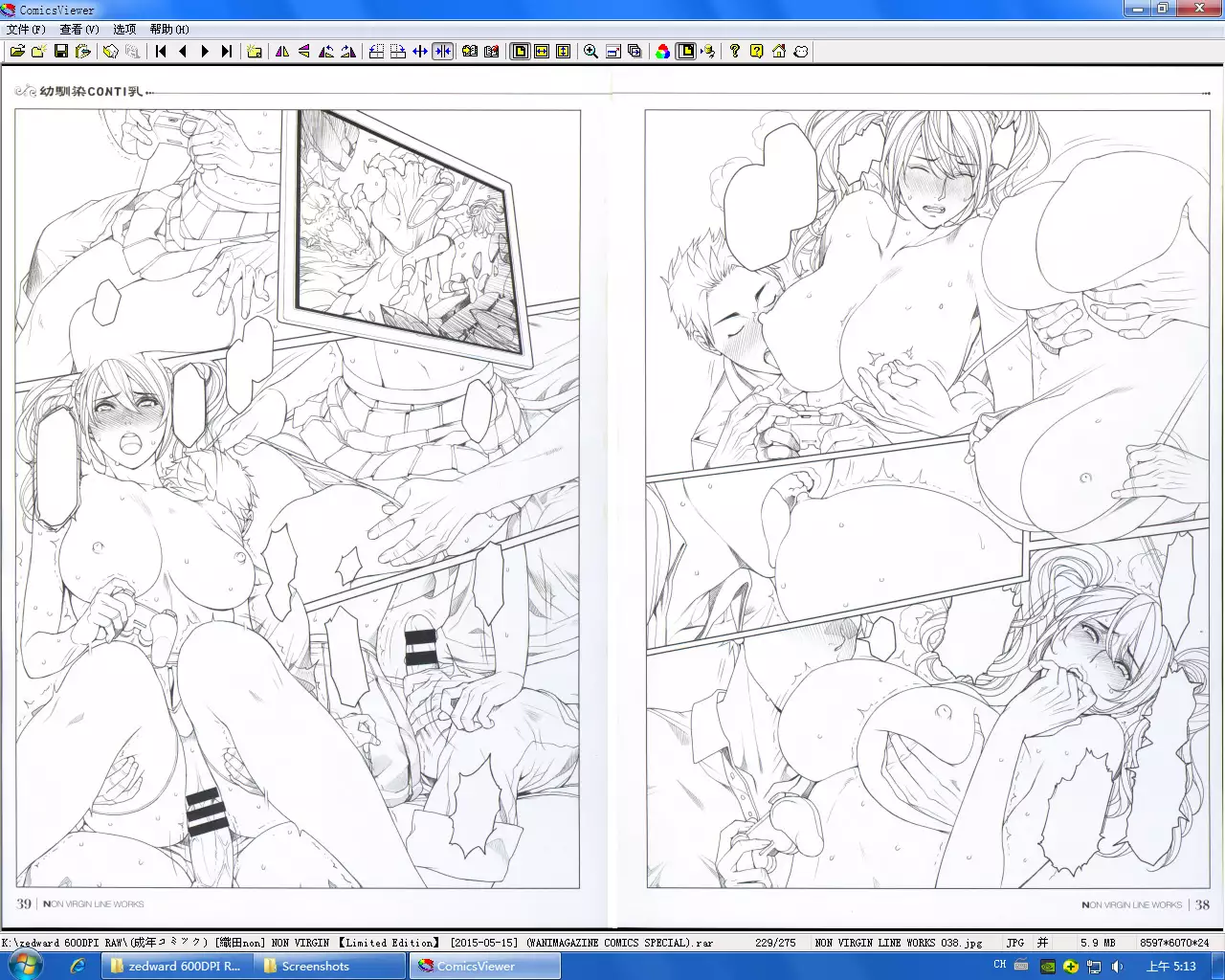Click the home icon in toolbar
1225x980 pixels.
[x=779, y=52]
